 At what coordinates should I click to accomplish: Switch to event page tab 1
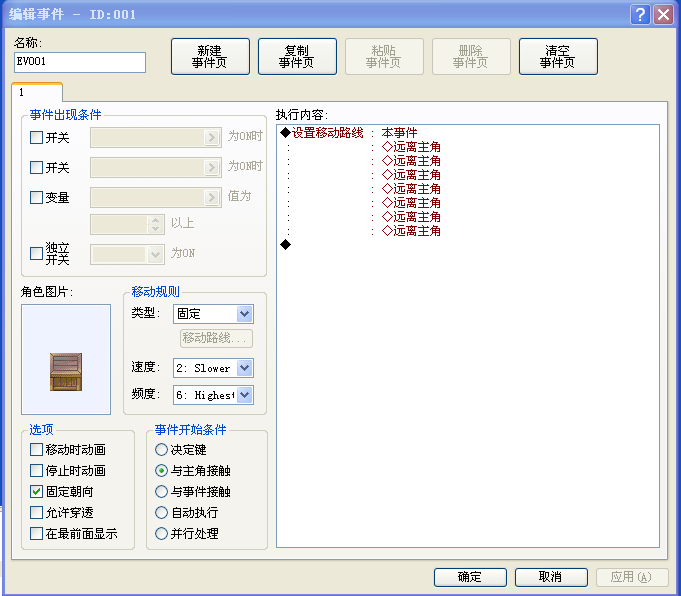point(37,92)
